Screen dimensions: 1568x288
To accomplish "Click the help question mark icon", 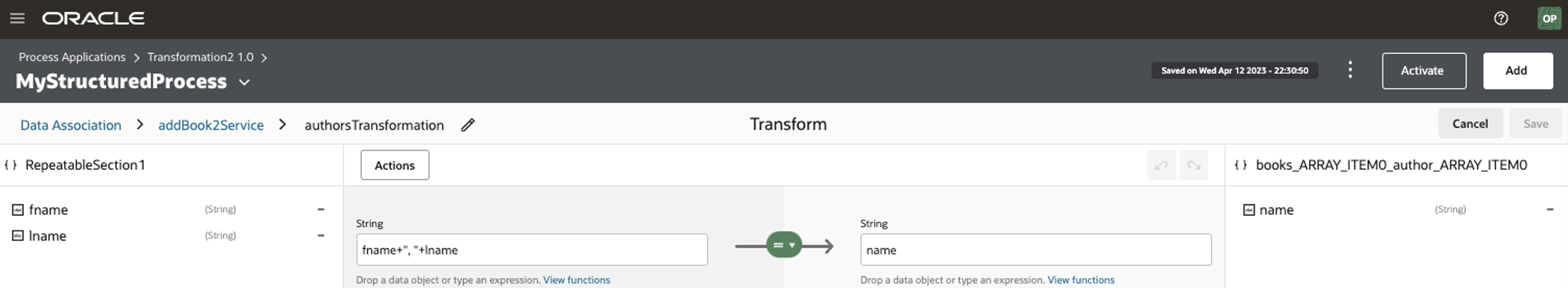I will (1500, 18).
